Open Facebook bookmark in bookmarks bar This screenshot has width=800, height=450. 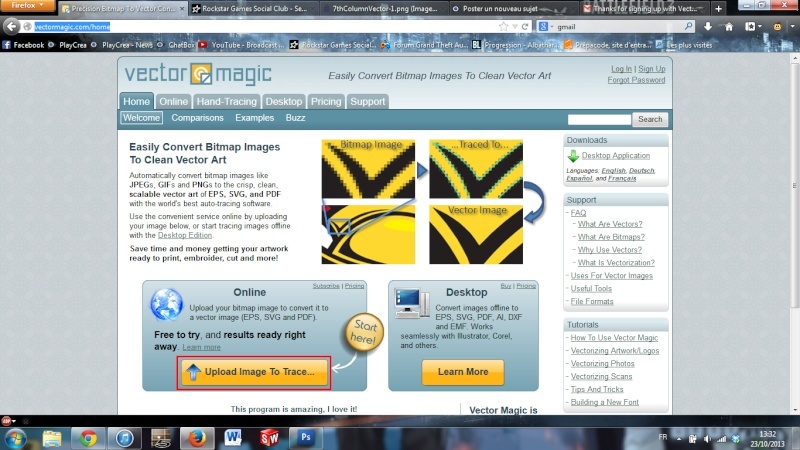(23, 45)
